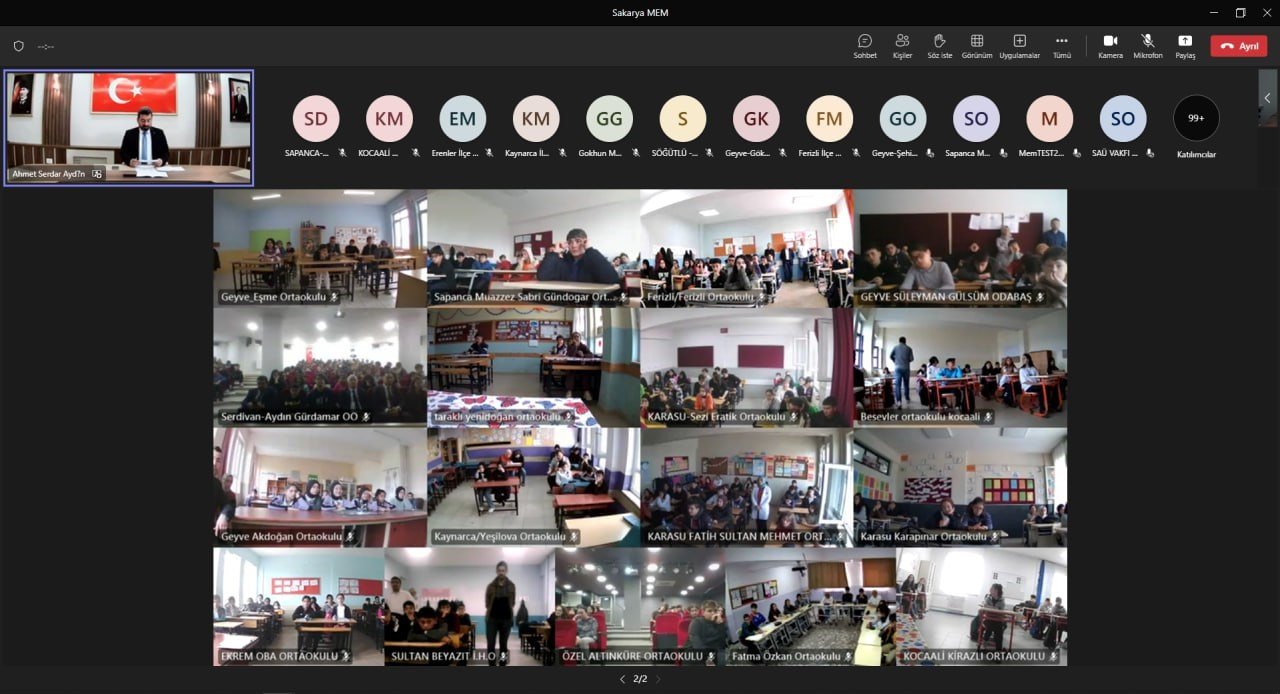Image resolution: width=1280 pixels, height=694 pixels.
Task: Leave the meeting with Ayrıl
Action: pyautogui.click(x=1238, y=46)
